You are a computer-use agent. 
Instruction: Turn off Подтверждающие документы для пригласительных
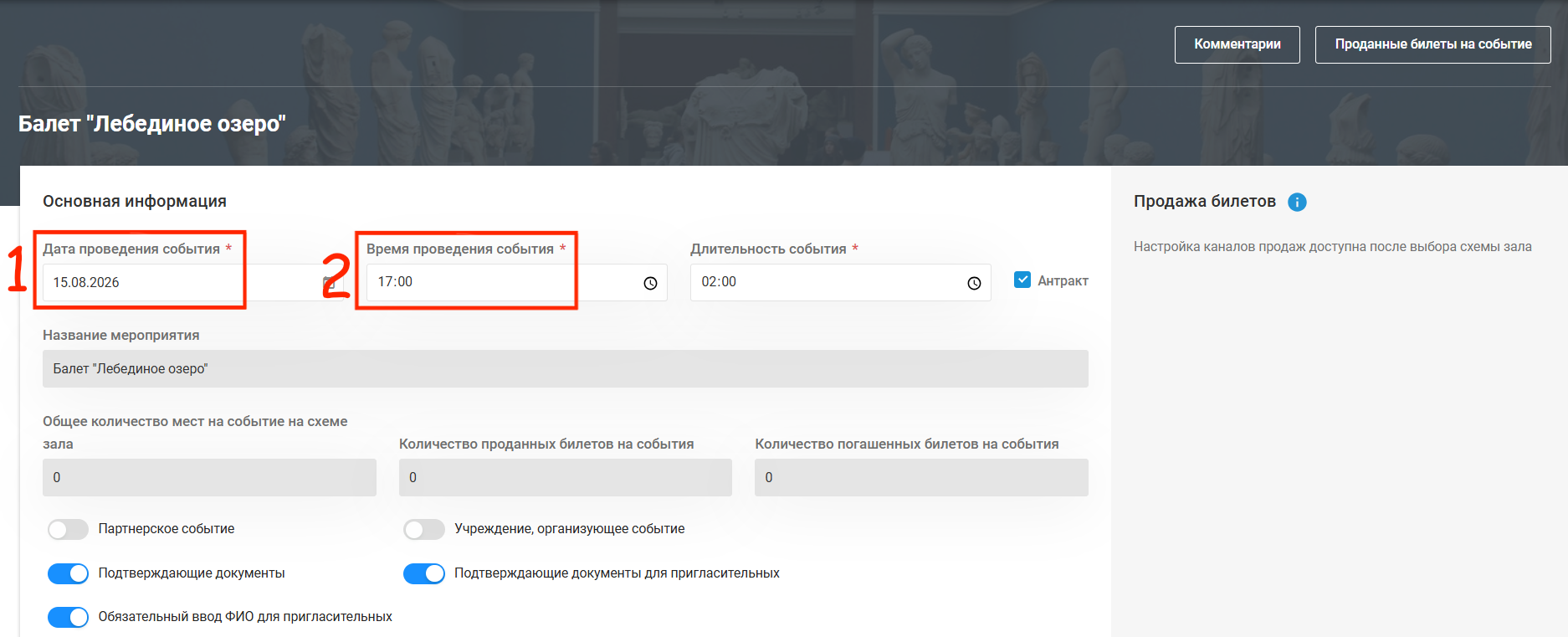424,573
